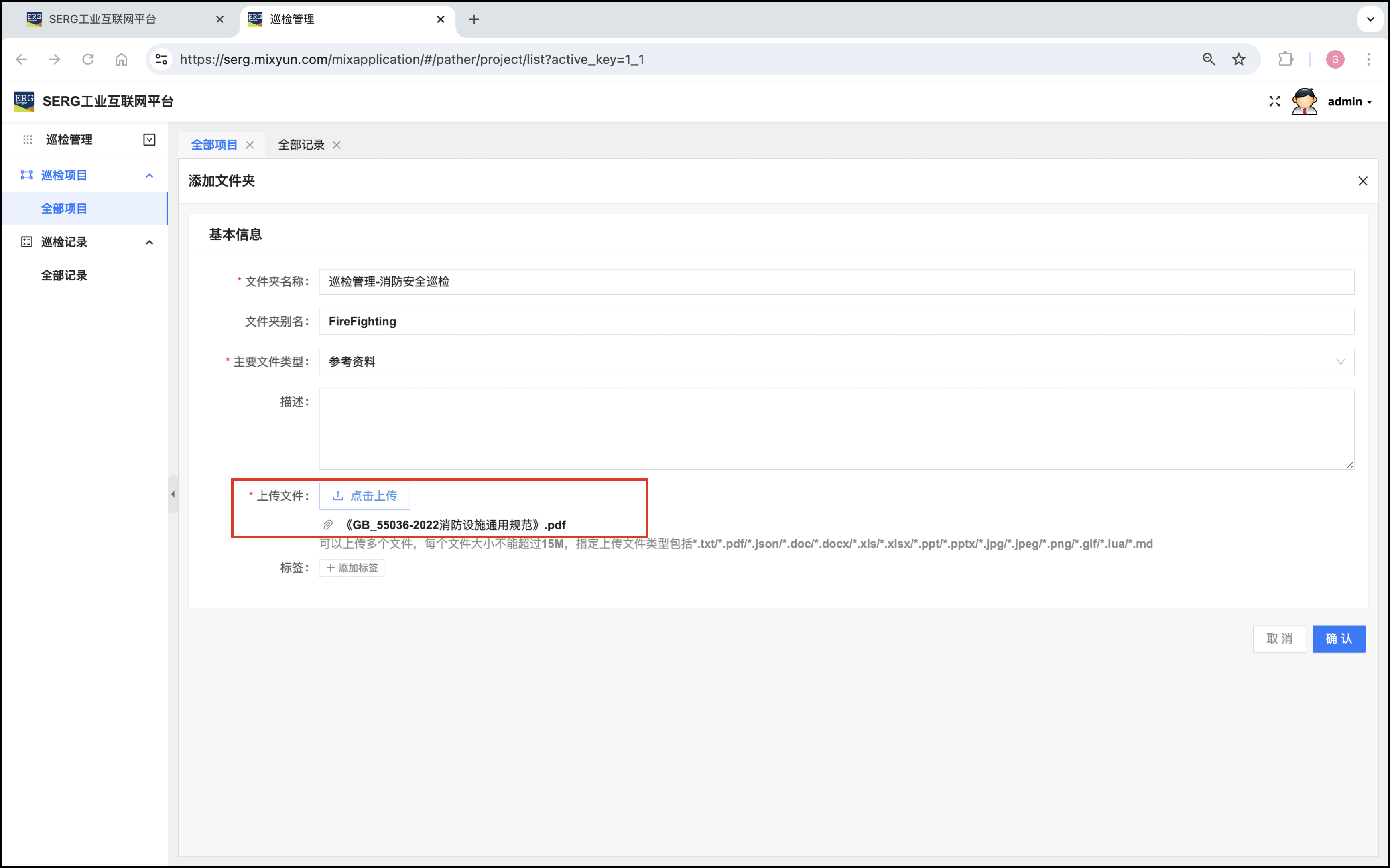Click the fullscreen toggle icon in header
1390x868 pixels.
click(1274, 101)
